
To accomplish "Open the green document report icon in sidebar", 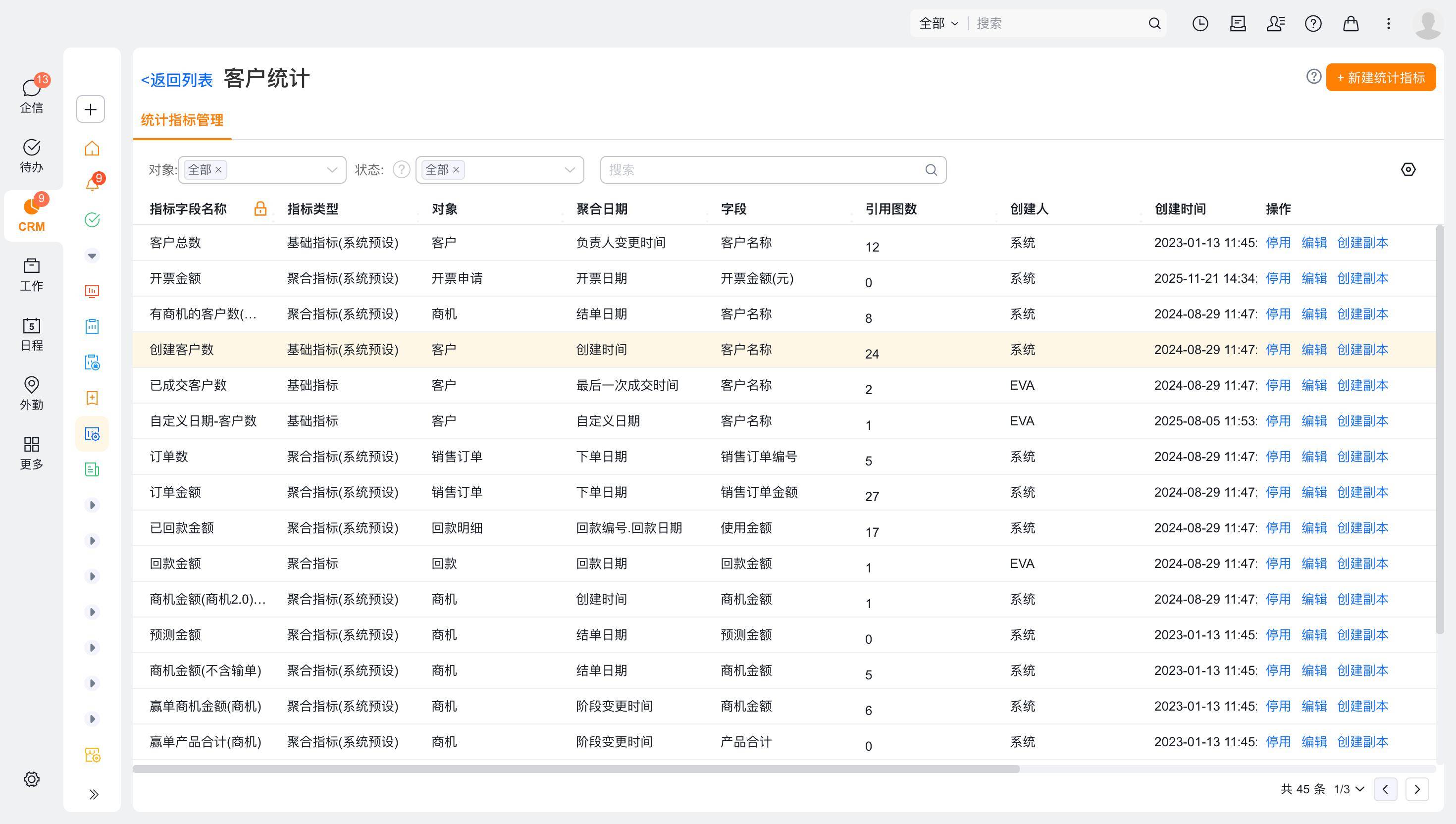I will (92, 469).
